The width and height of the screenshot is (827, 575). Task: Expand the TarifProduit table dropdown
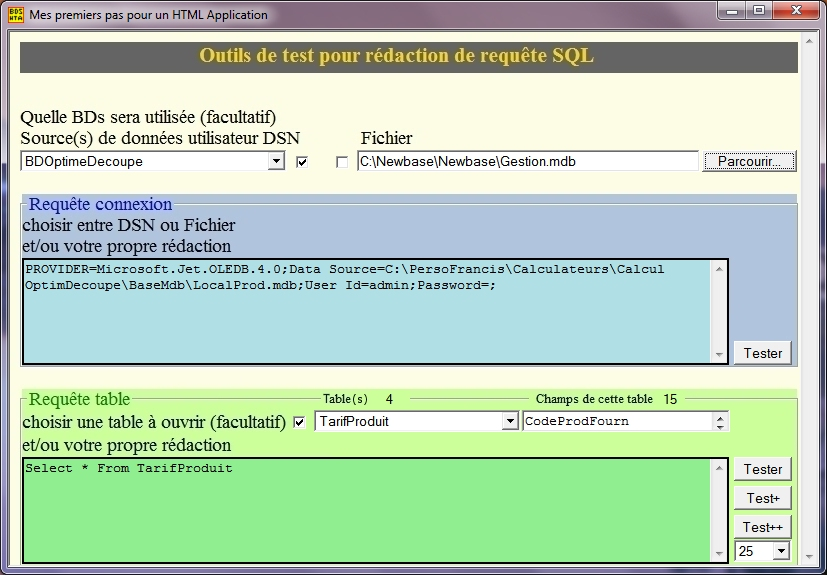coord(509,422)
